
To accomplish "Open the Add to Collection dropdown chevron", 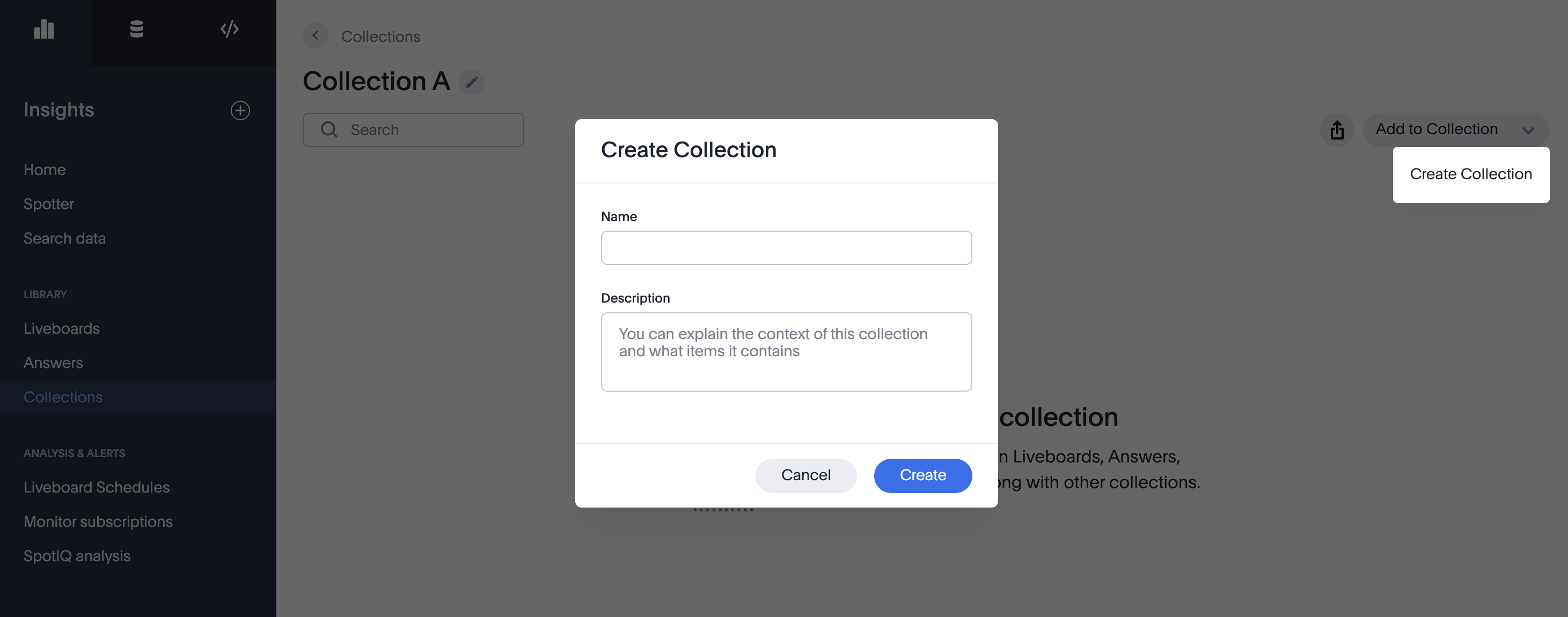I will (1529, 130).
